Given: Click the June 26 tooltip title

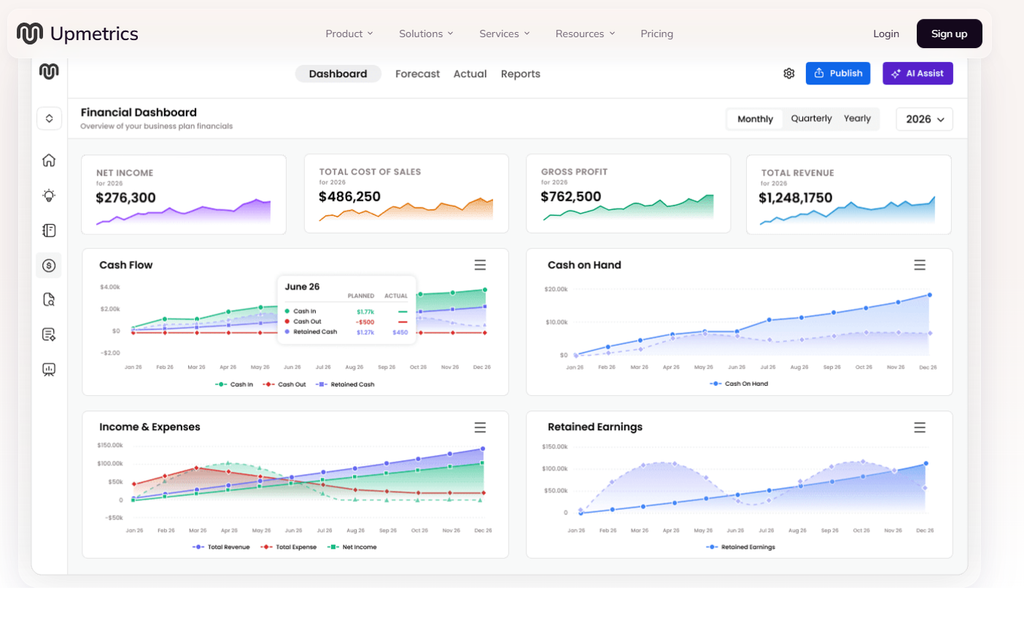Looking at the screenshot, I should click(302, 287).
